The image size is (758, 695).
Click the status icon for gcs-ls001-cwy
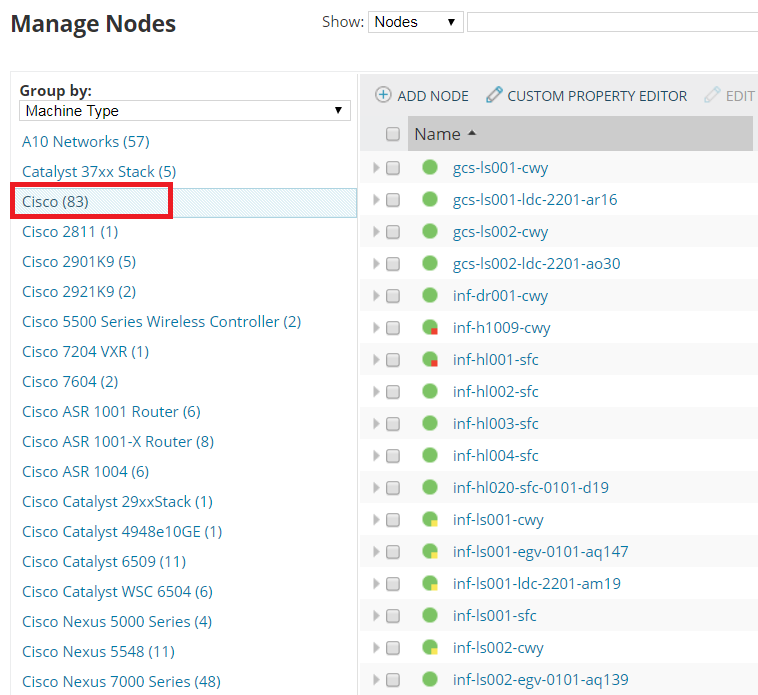click(430, 167)
